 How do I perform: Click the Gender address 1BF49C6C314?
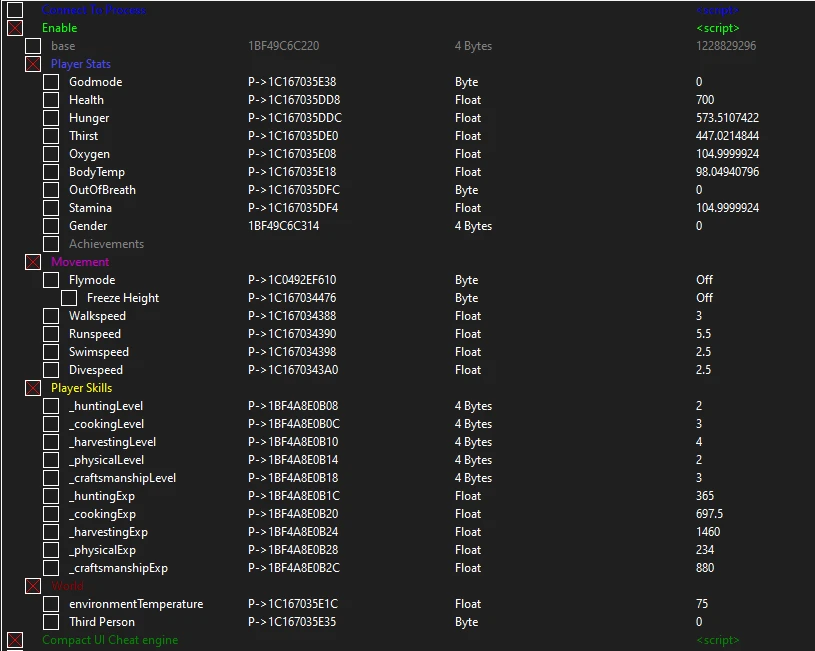[283, 226]
